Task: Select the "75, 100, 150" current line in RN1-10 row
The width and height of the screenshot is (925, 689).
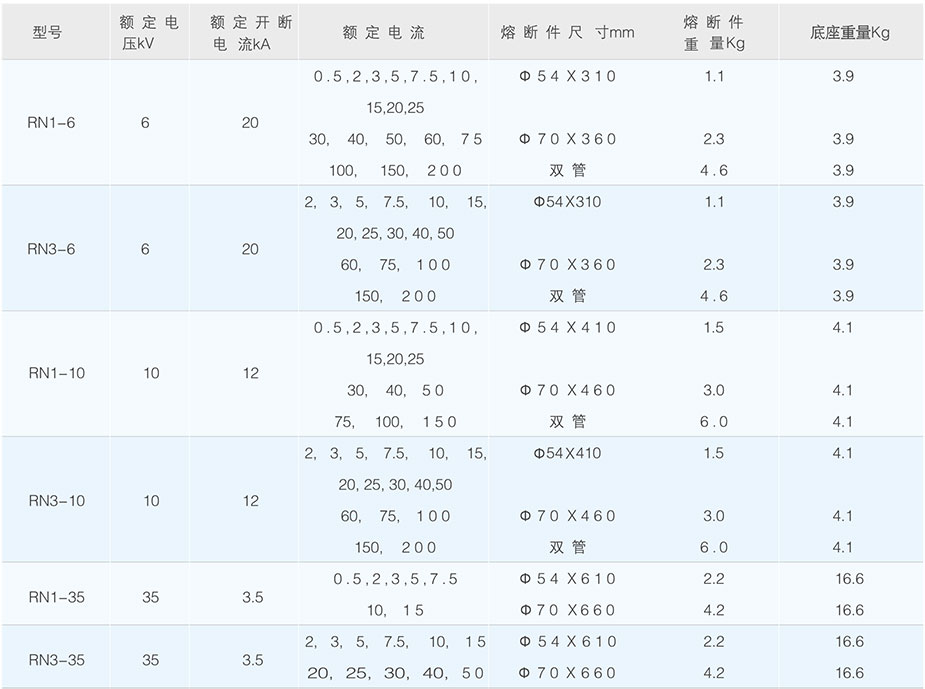Action: (396, 422)
